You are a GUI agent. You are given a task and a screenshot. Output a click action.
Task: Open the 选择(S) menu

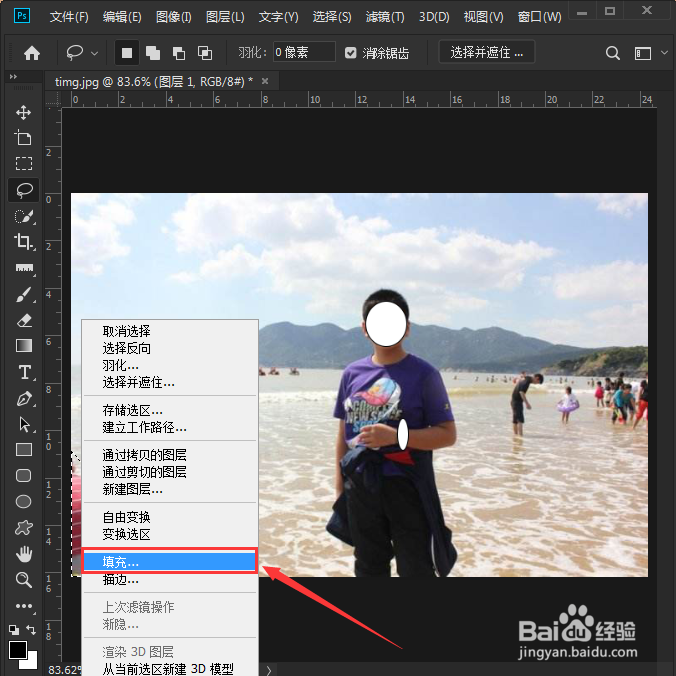[x=332, y=17]
